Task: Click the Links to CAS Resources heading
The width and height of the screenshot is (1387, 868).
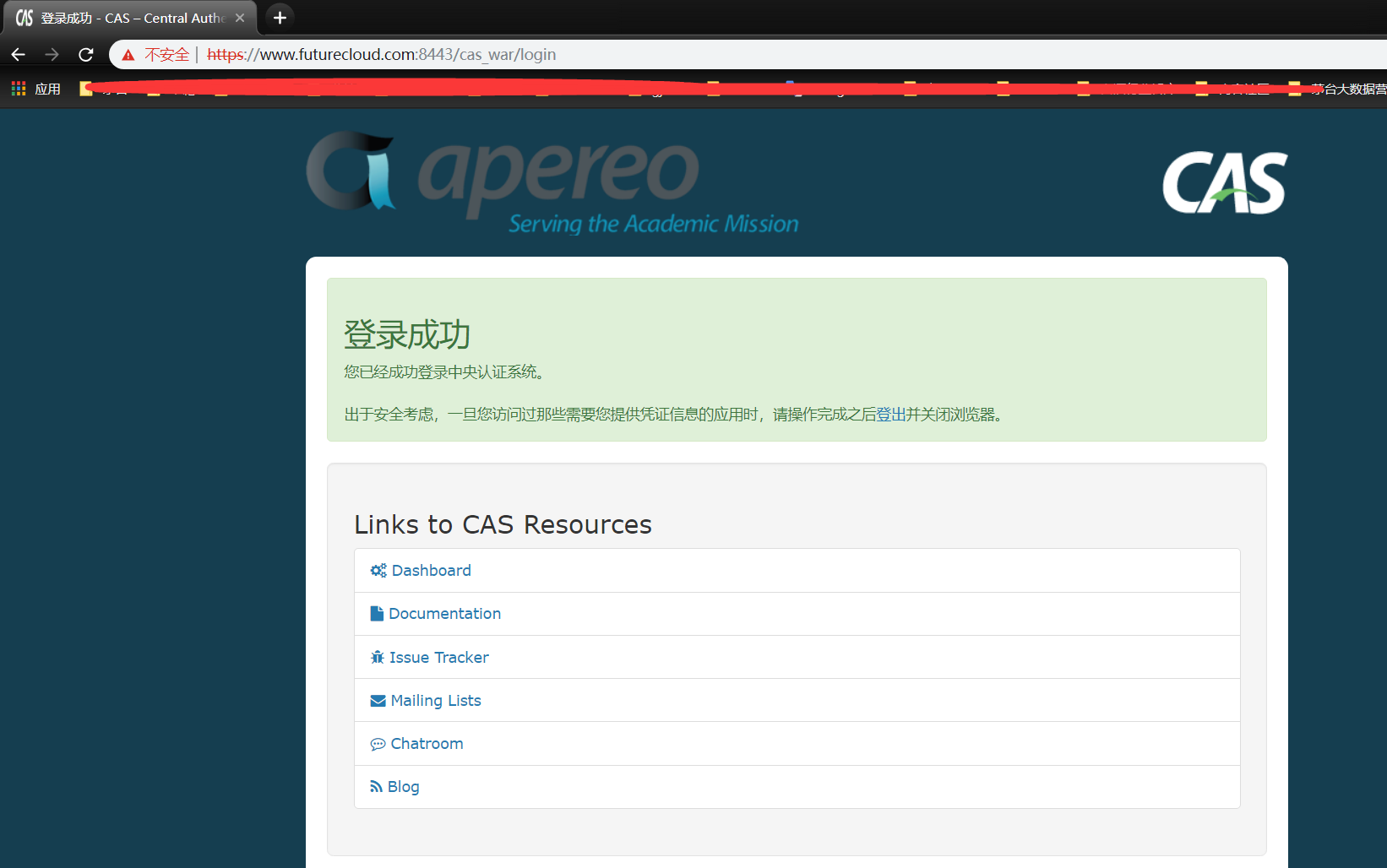Action: (503, 524)
